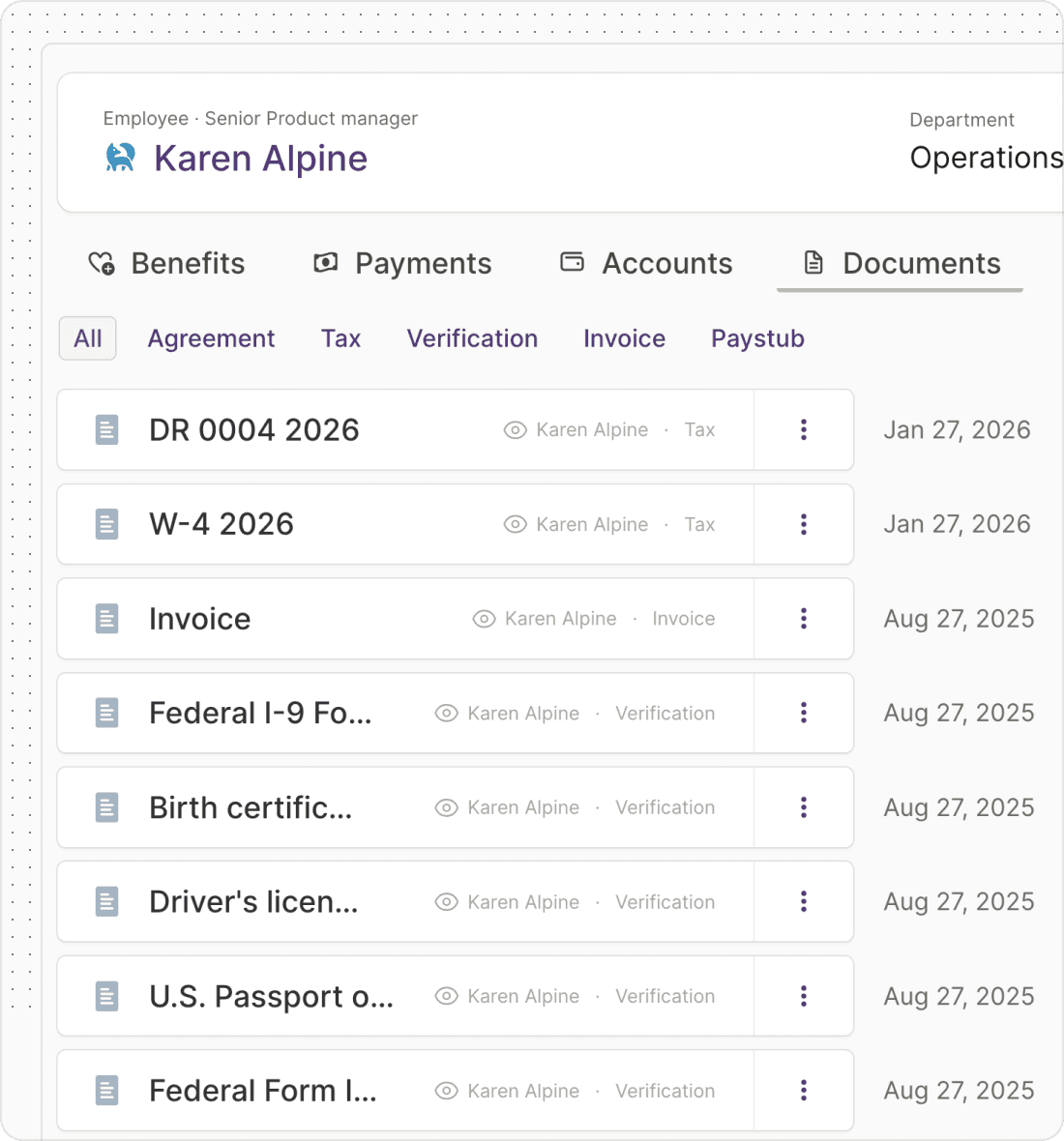Open the document titled Invoice
The height and width of the screenshot is (1141, 1064).
click(199, 619)
